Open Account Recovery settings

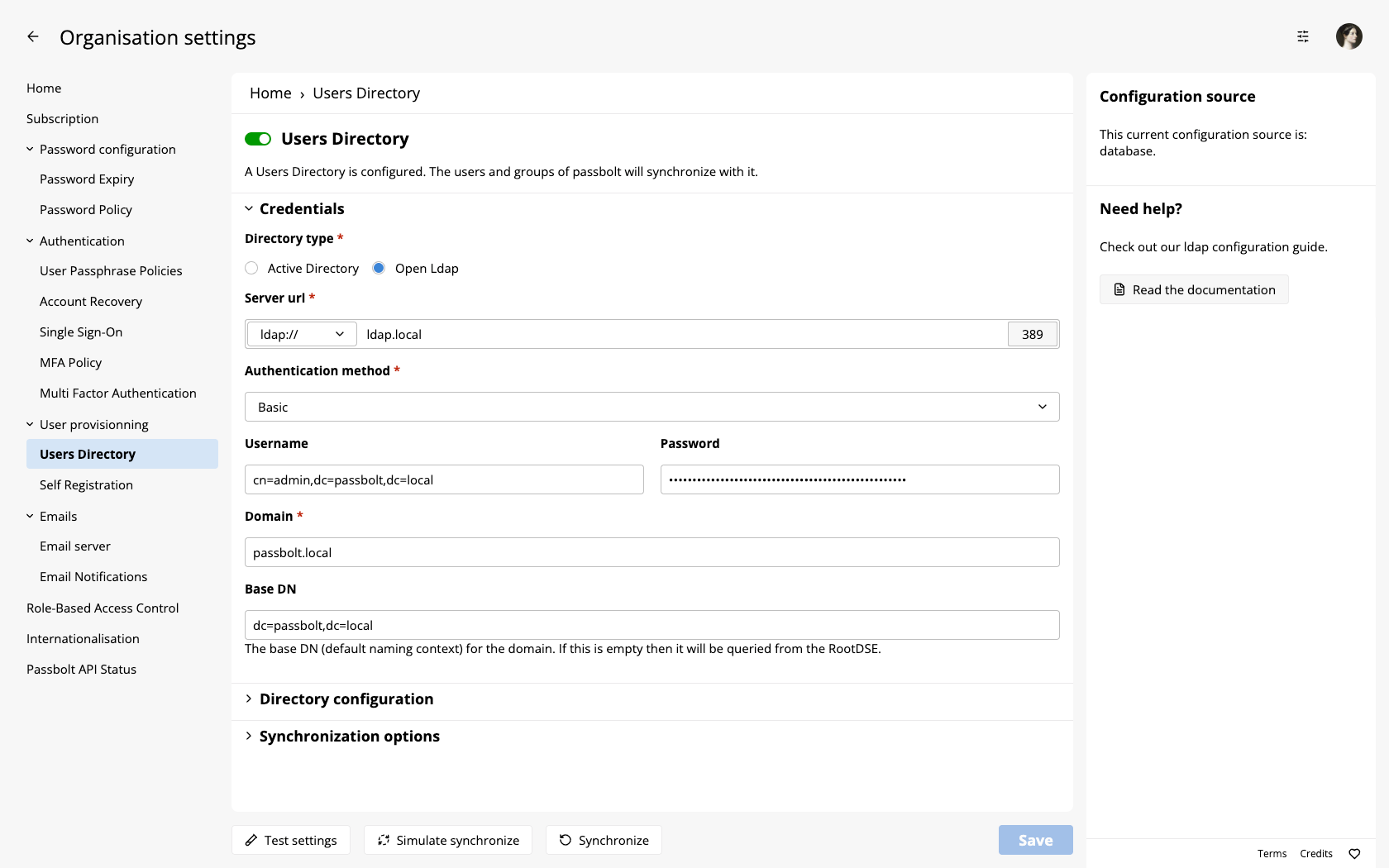point(91,301)
